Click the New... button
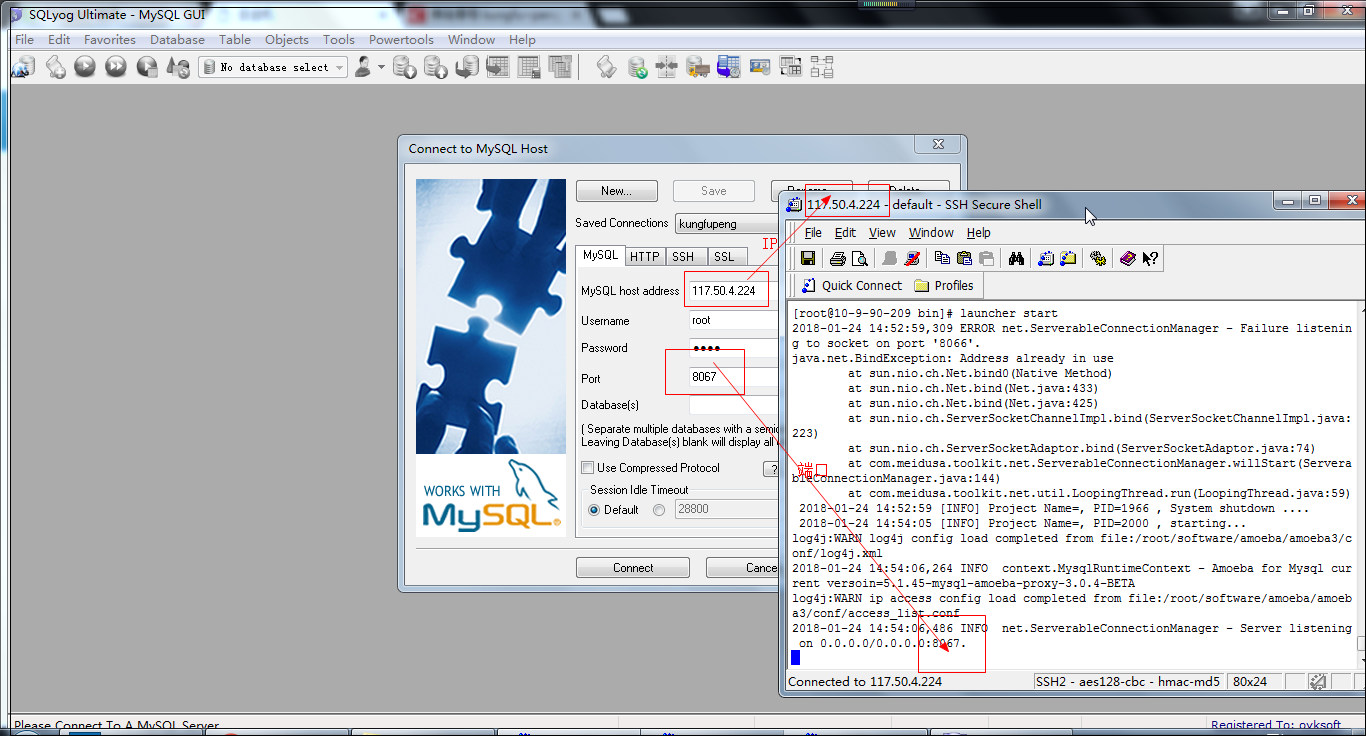This screenshot has height=736, width=1366. (617, 191)
